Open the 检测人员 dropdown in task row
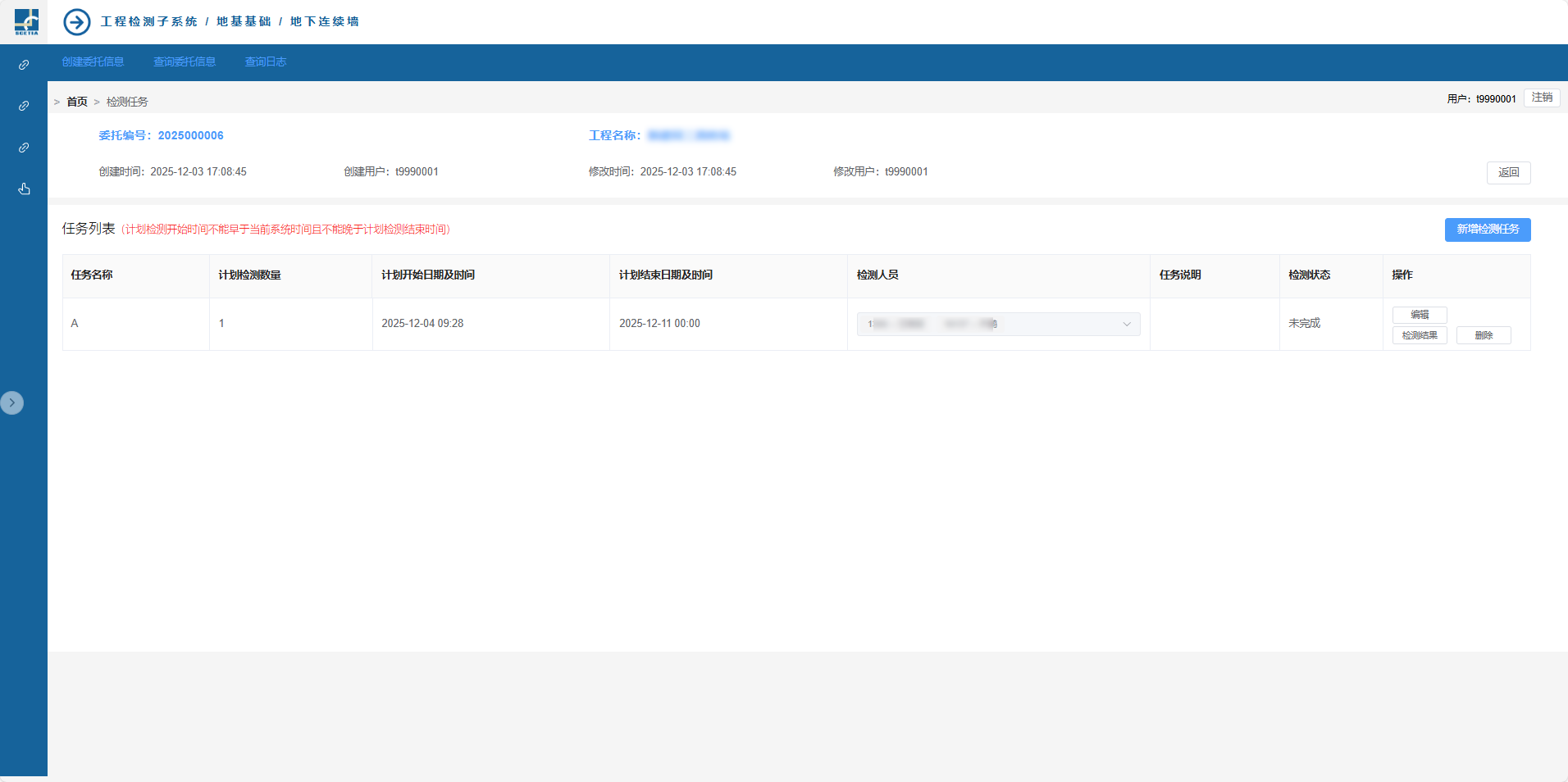Screen dimensions: 1568x782 (998, 324)
